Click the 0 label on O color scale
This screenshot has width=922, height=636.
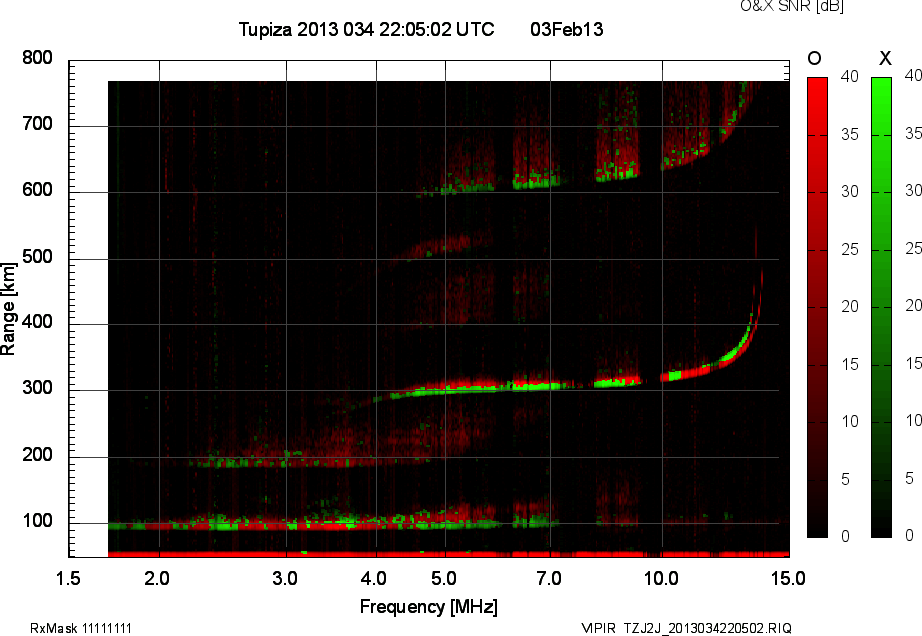846,536
